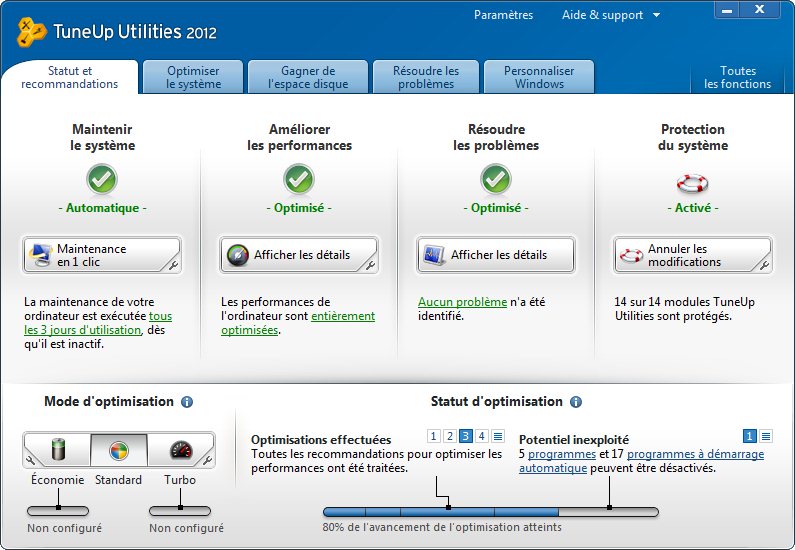Viewport: 795px width, 550px height.
Task: Go to page 2 of Optimisations effectuées
Action: (x=450, y=436)
